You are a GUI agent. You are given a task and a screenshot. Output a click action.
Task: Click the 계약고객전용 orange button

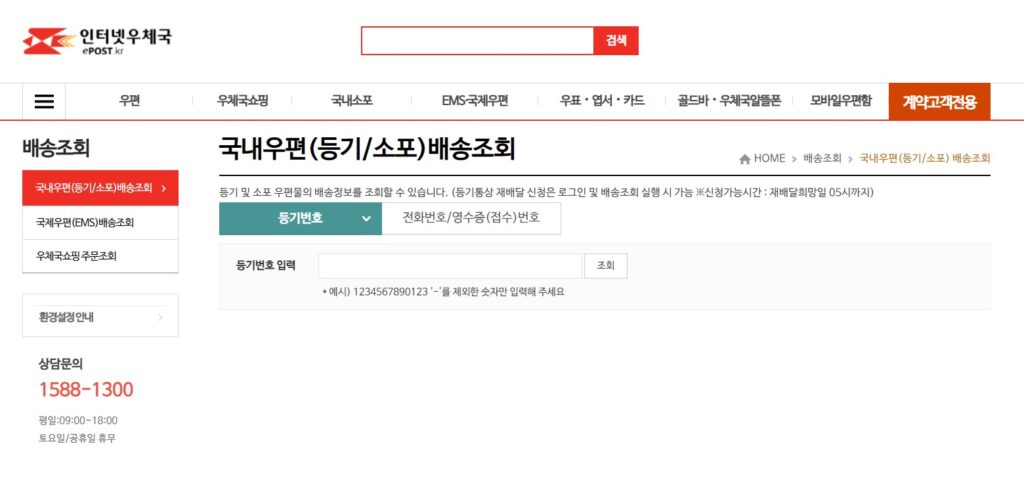point(939,101)
